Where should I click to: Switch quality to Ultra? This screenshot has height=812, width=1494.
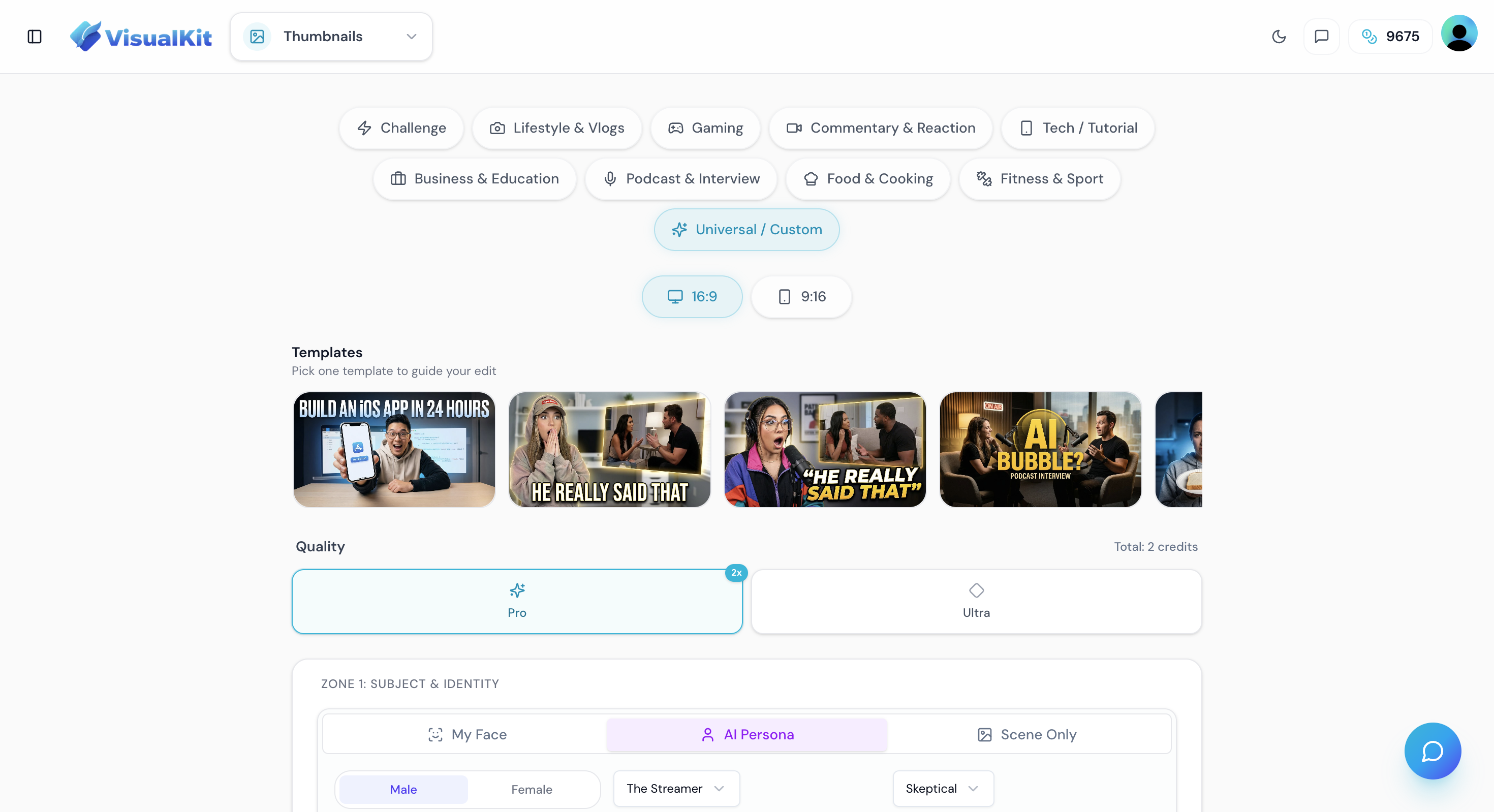(976, 601)
